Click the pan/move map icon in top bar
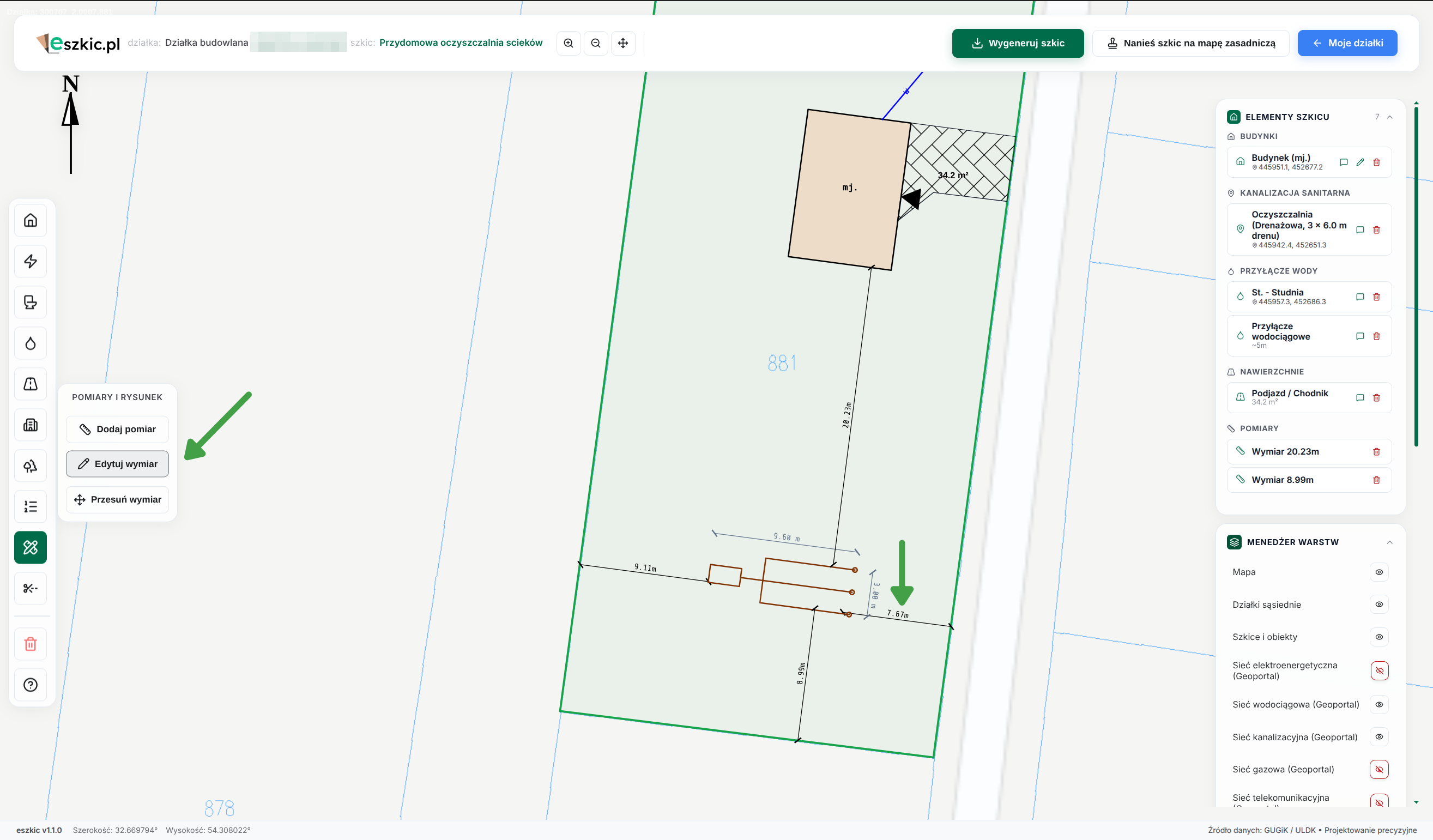This screenshot has height=840, width=1433. click(622, 43)
